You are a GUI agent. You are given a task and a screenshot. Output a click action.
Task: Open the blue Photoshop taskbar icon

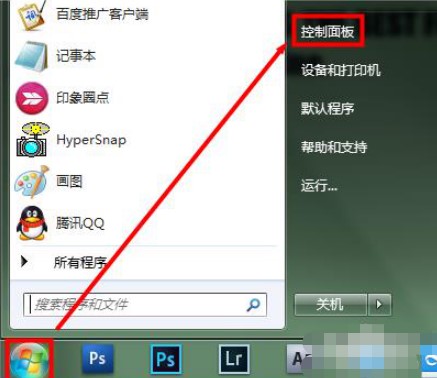[x=97, y=359]
